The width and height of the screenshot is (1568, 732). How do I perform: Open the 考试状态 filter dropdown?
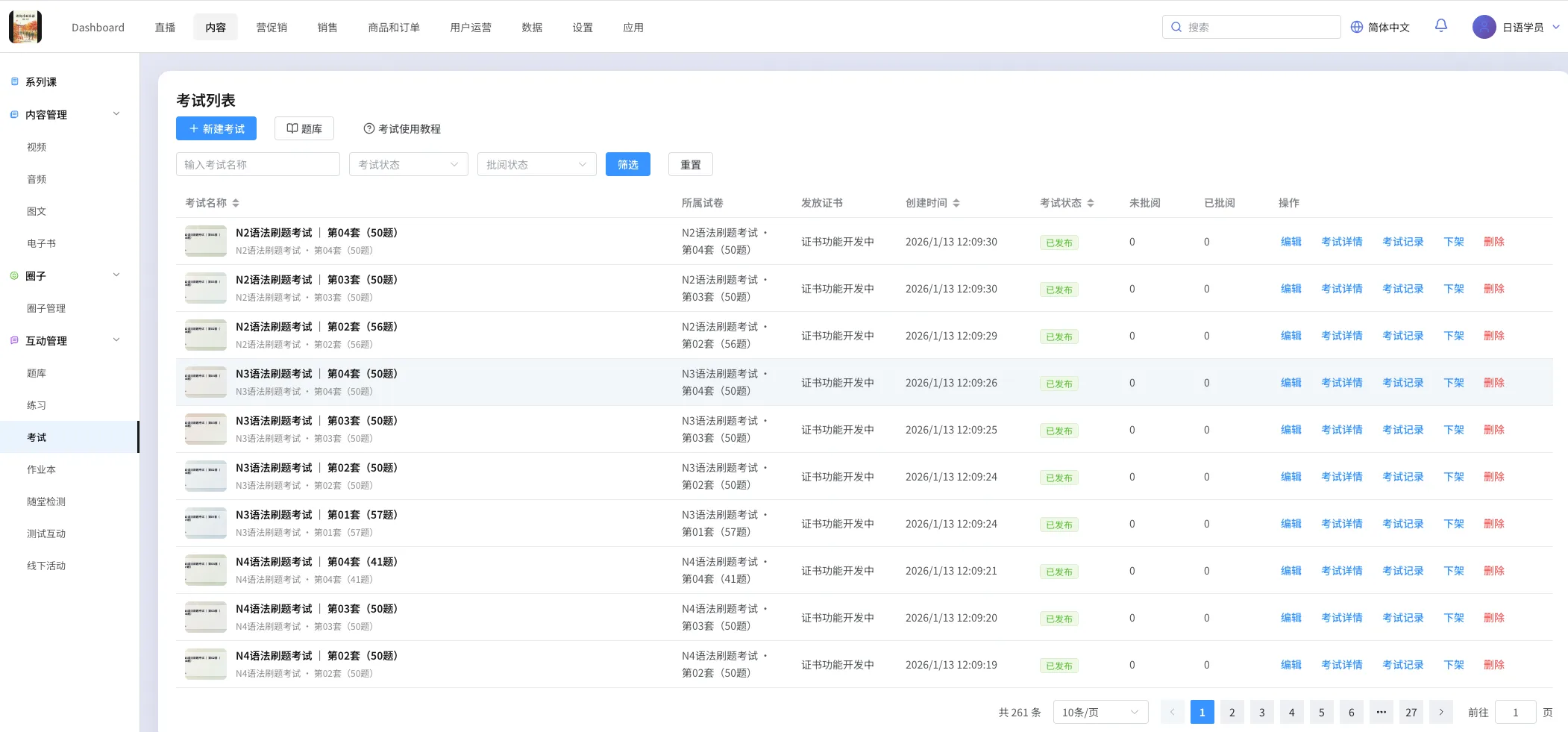click(408, 164)
